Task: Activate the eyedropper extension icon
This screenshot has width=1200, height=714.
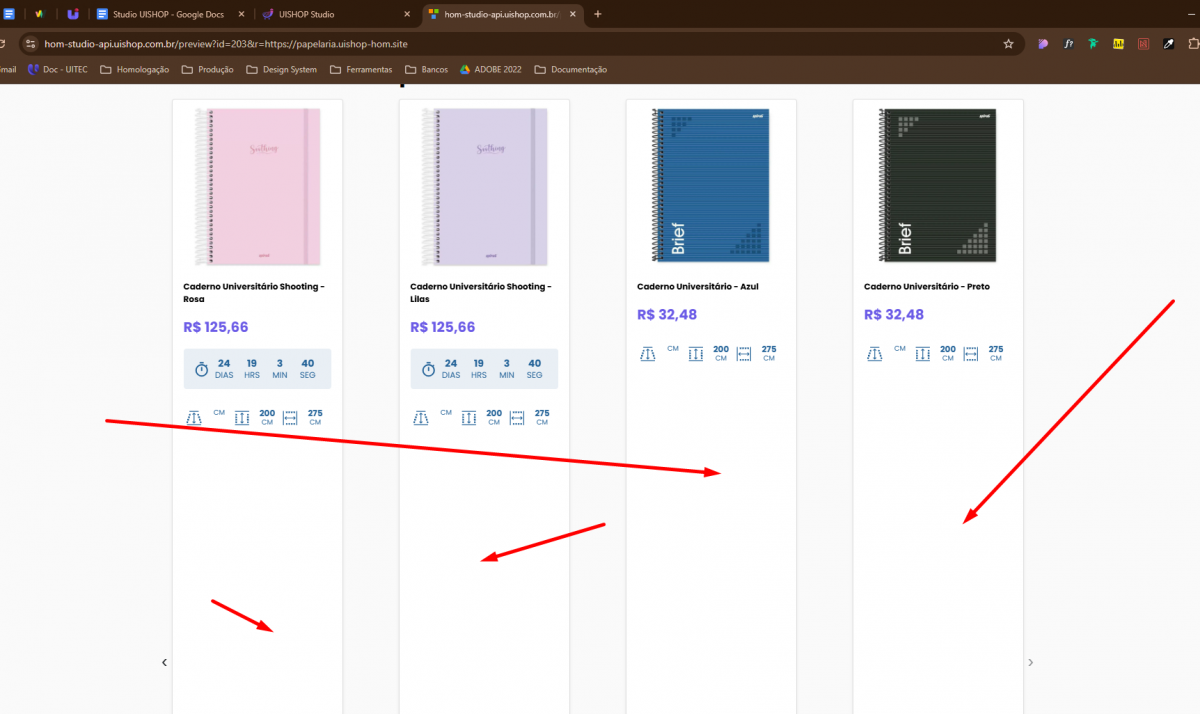Action: click(x=1168, y=44)
